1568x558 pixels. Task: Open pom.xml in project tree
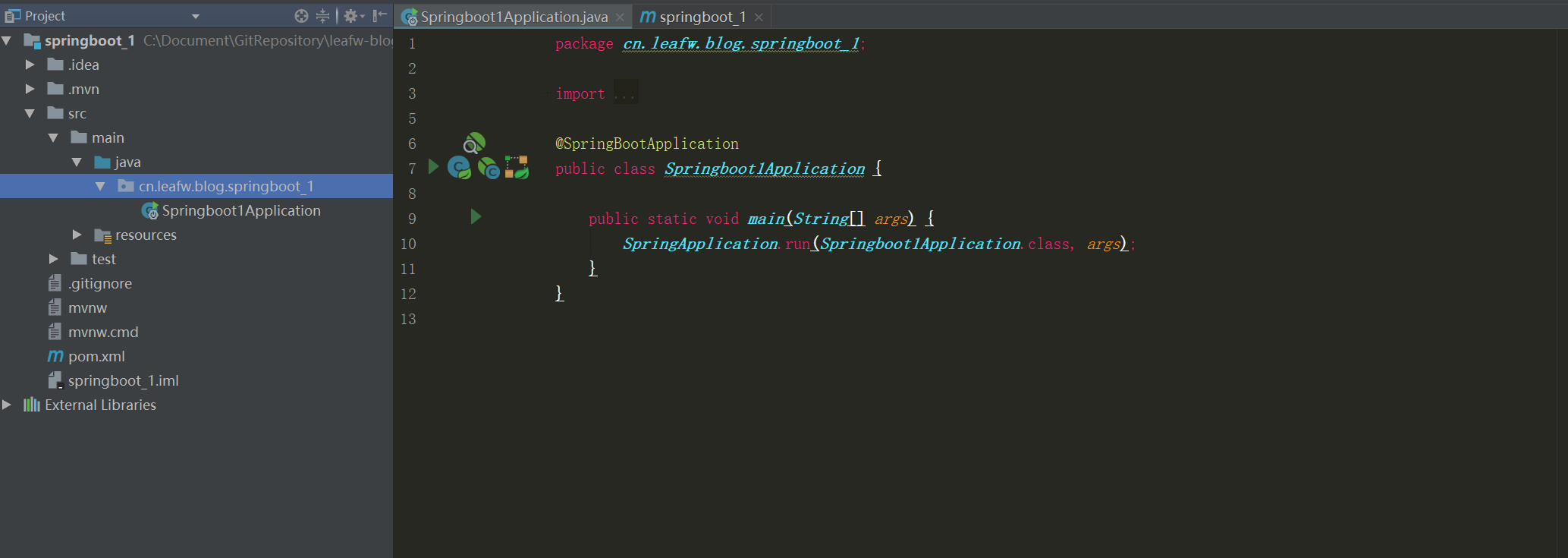(96, 357)
